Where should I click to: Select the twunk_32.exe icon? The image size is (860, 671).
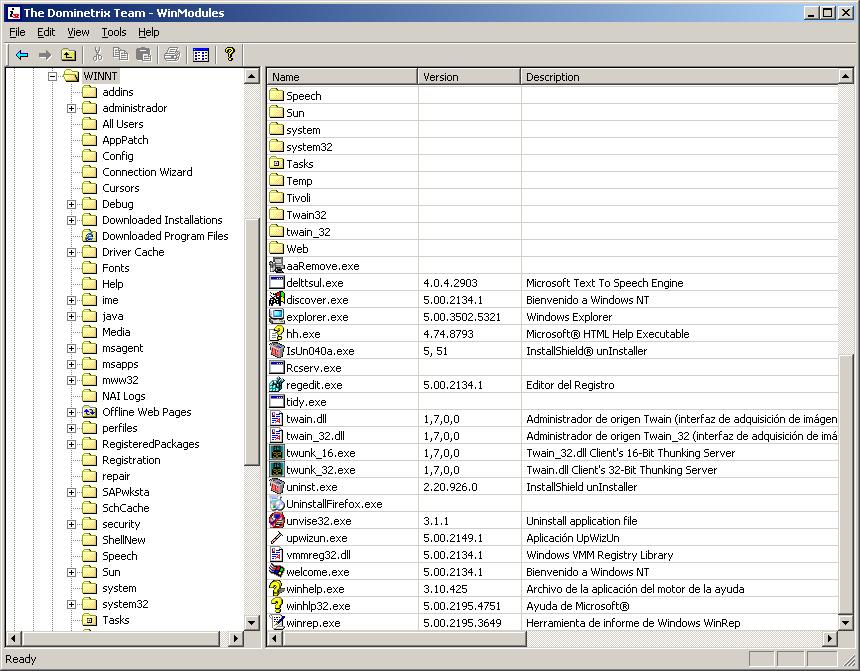(276, 470)
